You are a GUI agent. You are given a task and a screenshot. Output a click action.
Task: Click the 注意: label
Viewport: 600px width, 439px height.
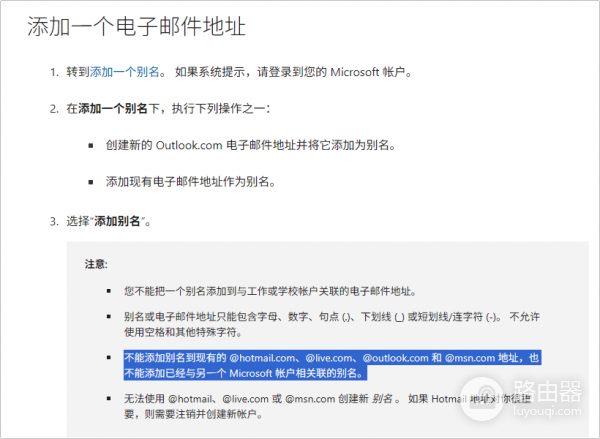(96, 264)
